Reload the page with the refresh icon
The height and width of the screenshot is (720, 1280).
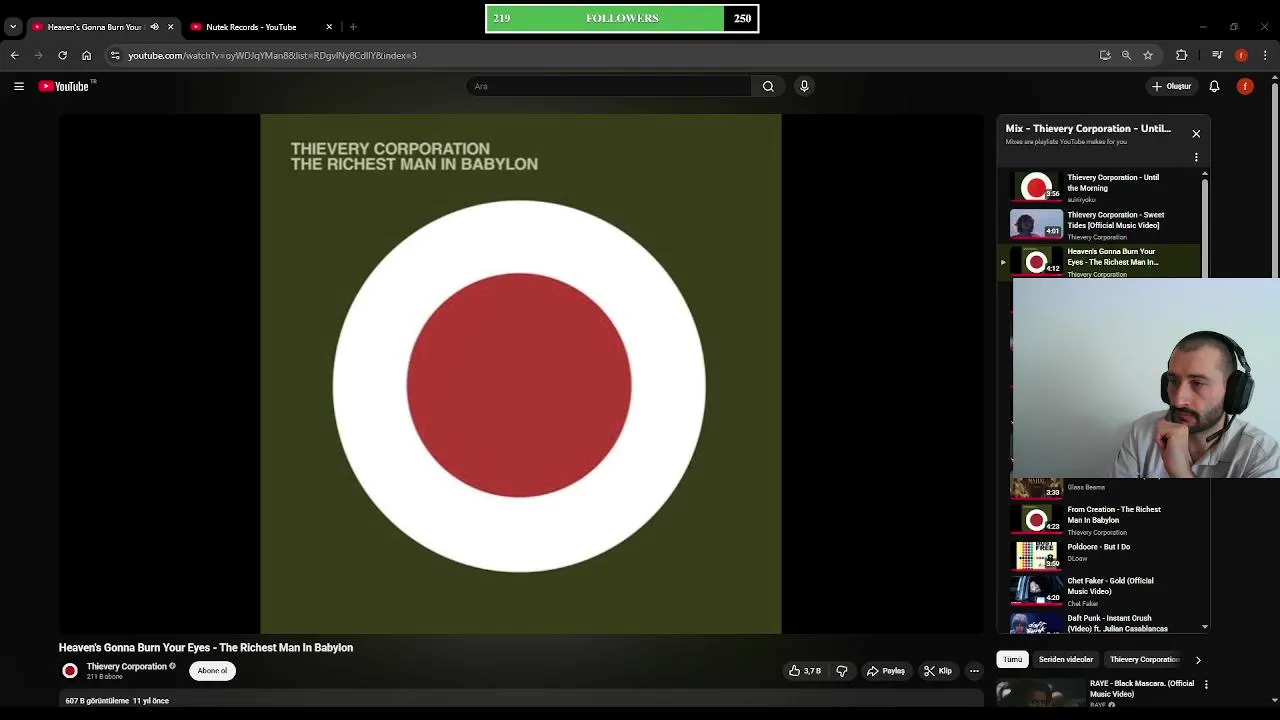pos(62,55)
